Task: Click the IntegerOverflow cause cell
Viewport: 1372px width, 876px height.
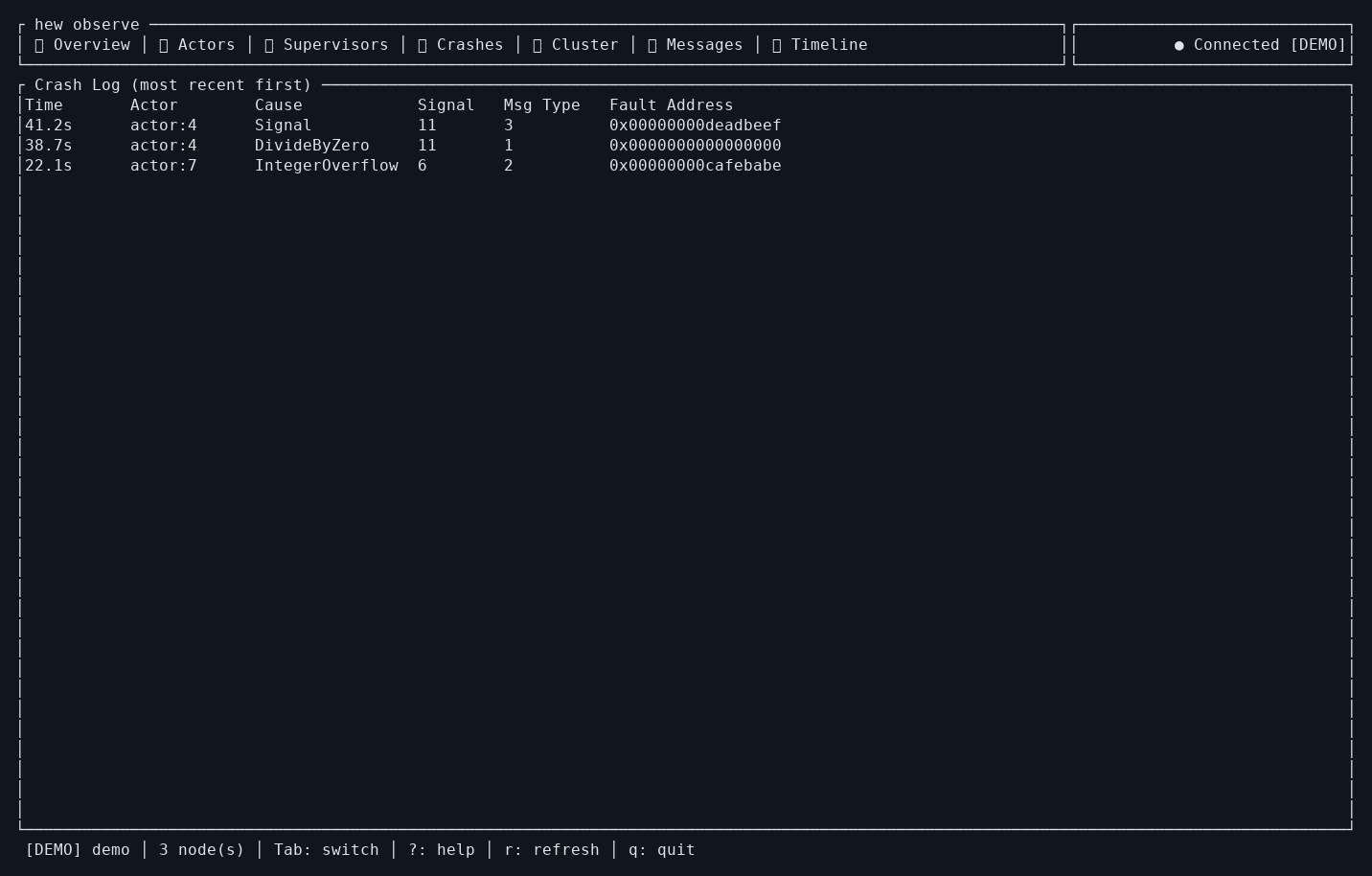Action: click(327, 166)
